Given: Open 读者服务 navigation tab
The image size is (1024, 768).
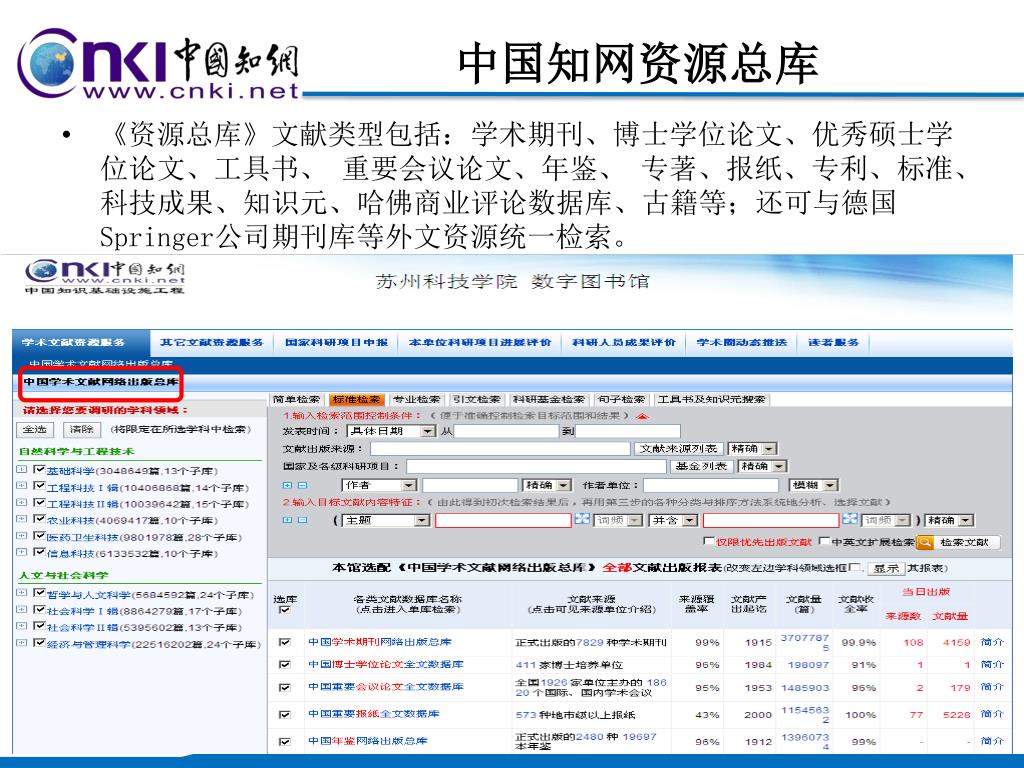Looking at the screenshot, I should point(833,342).
